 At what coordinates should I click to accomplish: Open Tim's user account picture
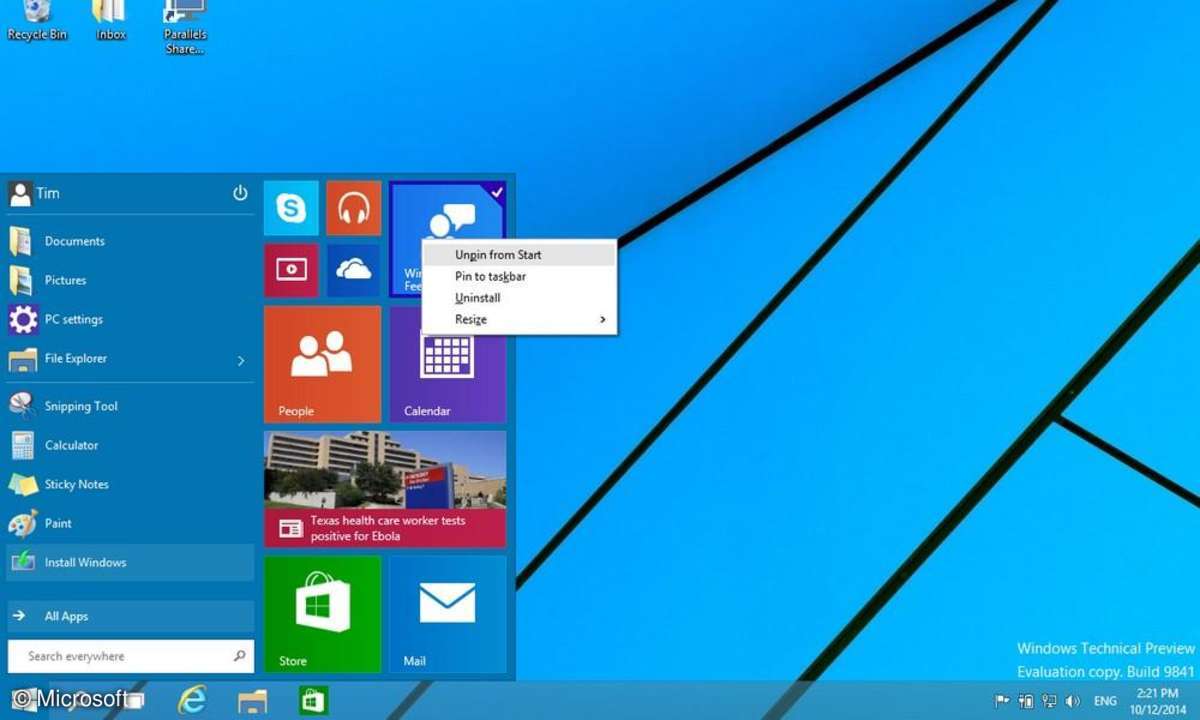(20, 194)
